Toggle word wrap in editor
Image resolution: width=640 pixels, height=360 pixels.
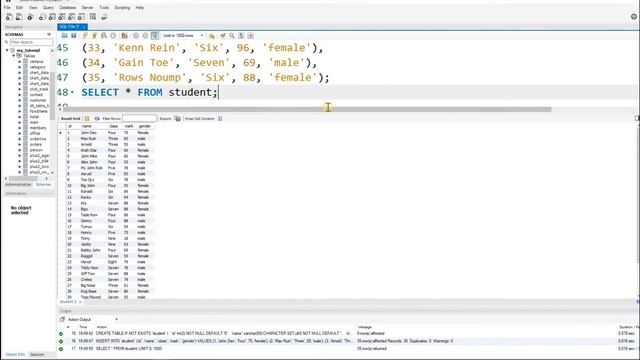pos(251,36)
